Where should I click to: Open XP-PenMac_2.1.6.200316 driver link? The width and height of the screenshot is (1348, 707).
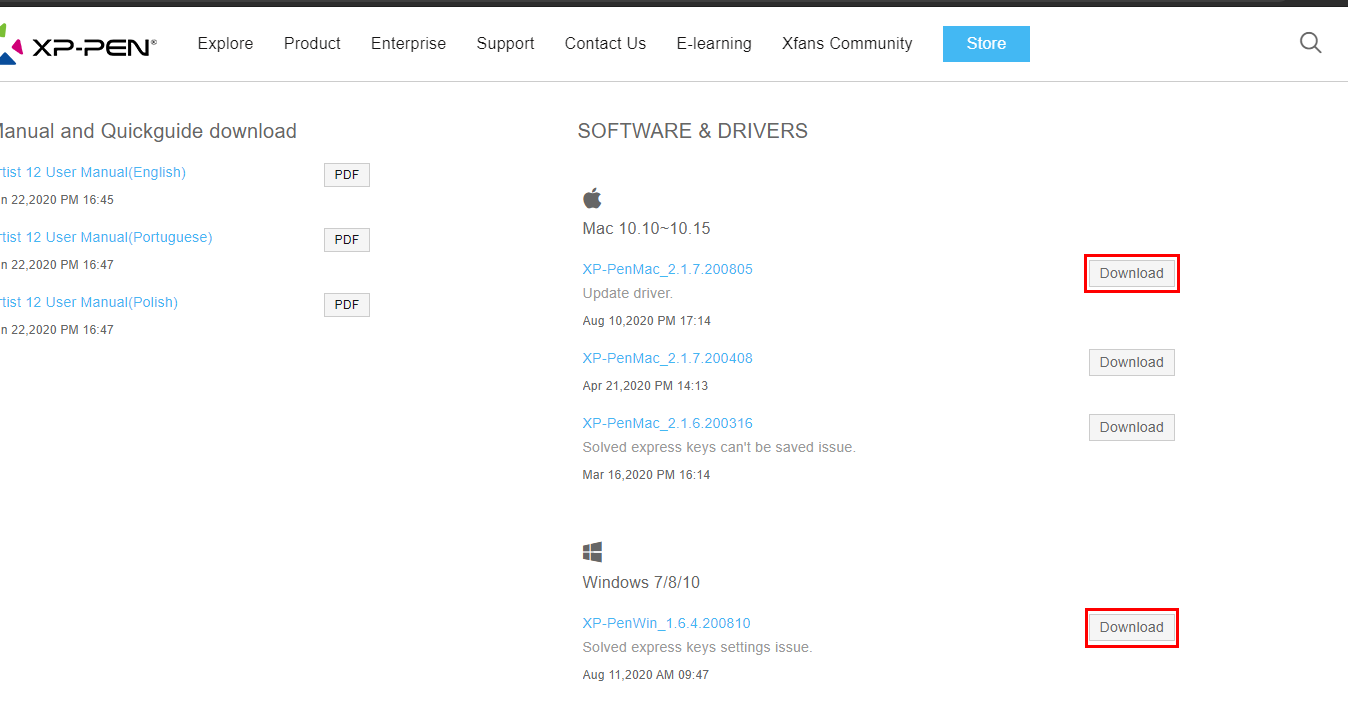(667, 423)
